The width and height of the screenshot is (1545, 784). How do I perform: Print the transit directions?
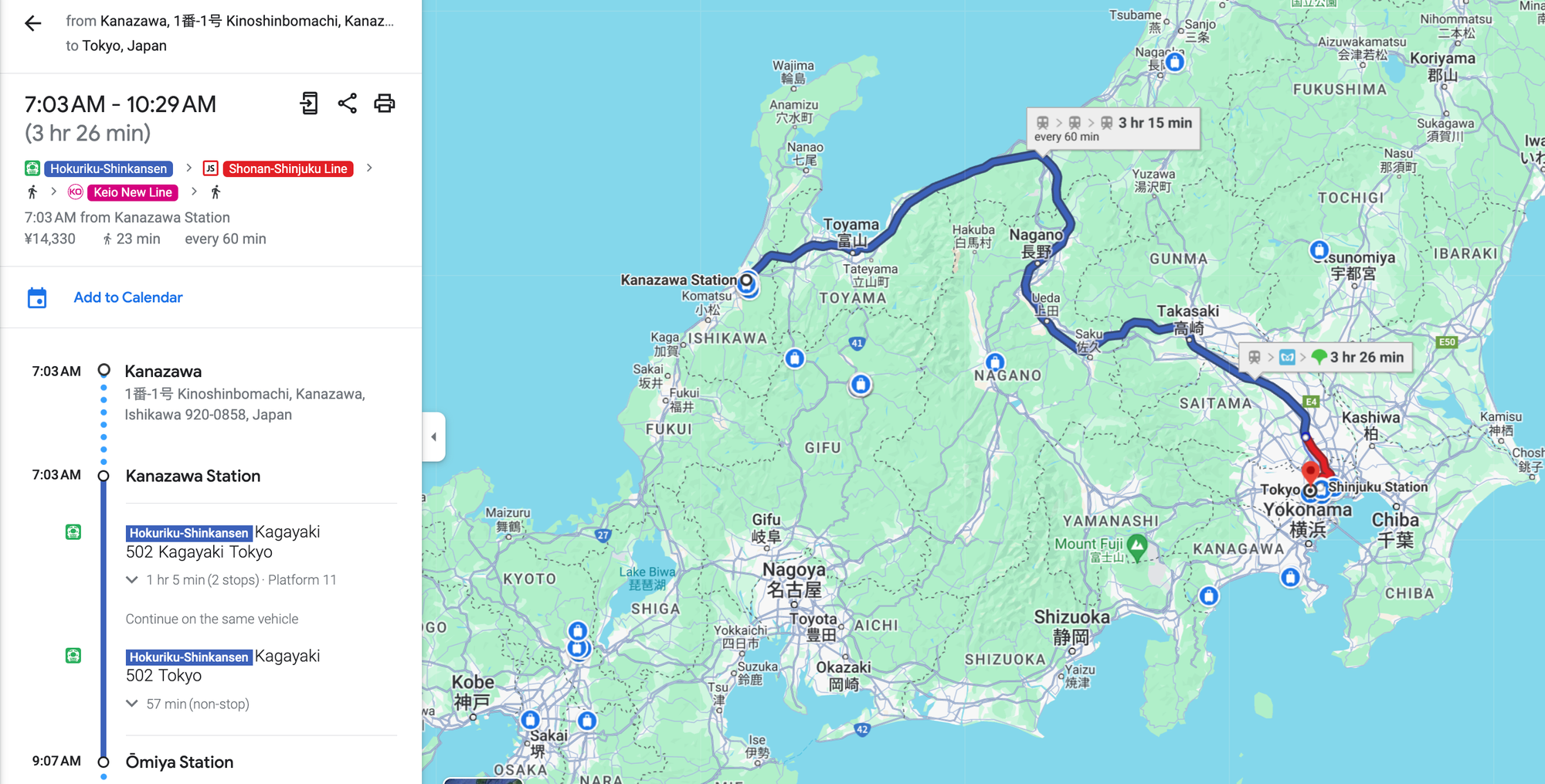[x=385, y=104]
